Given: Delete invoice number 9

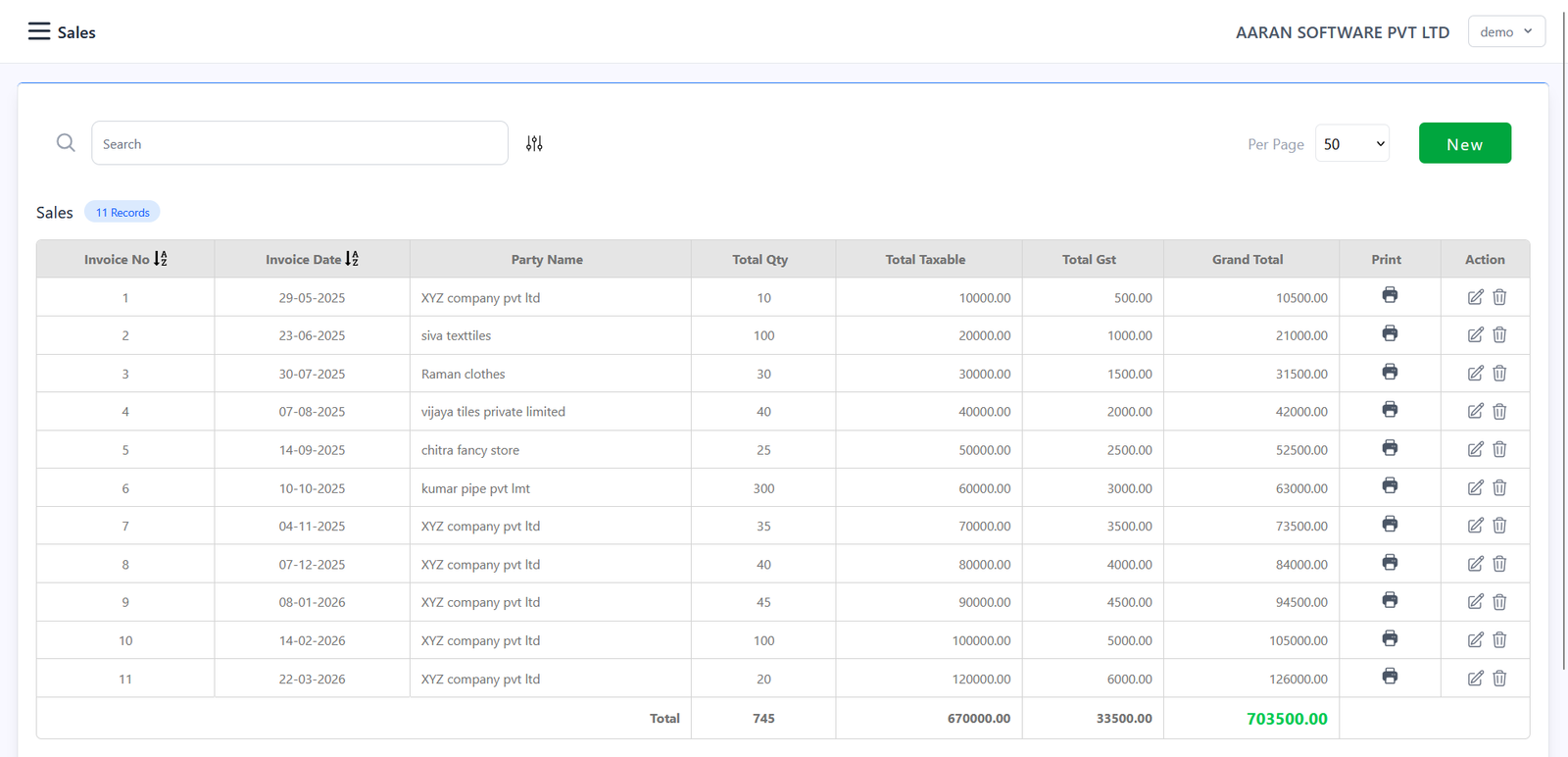Looking at the screenshot, I should coord(1499,602).
